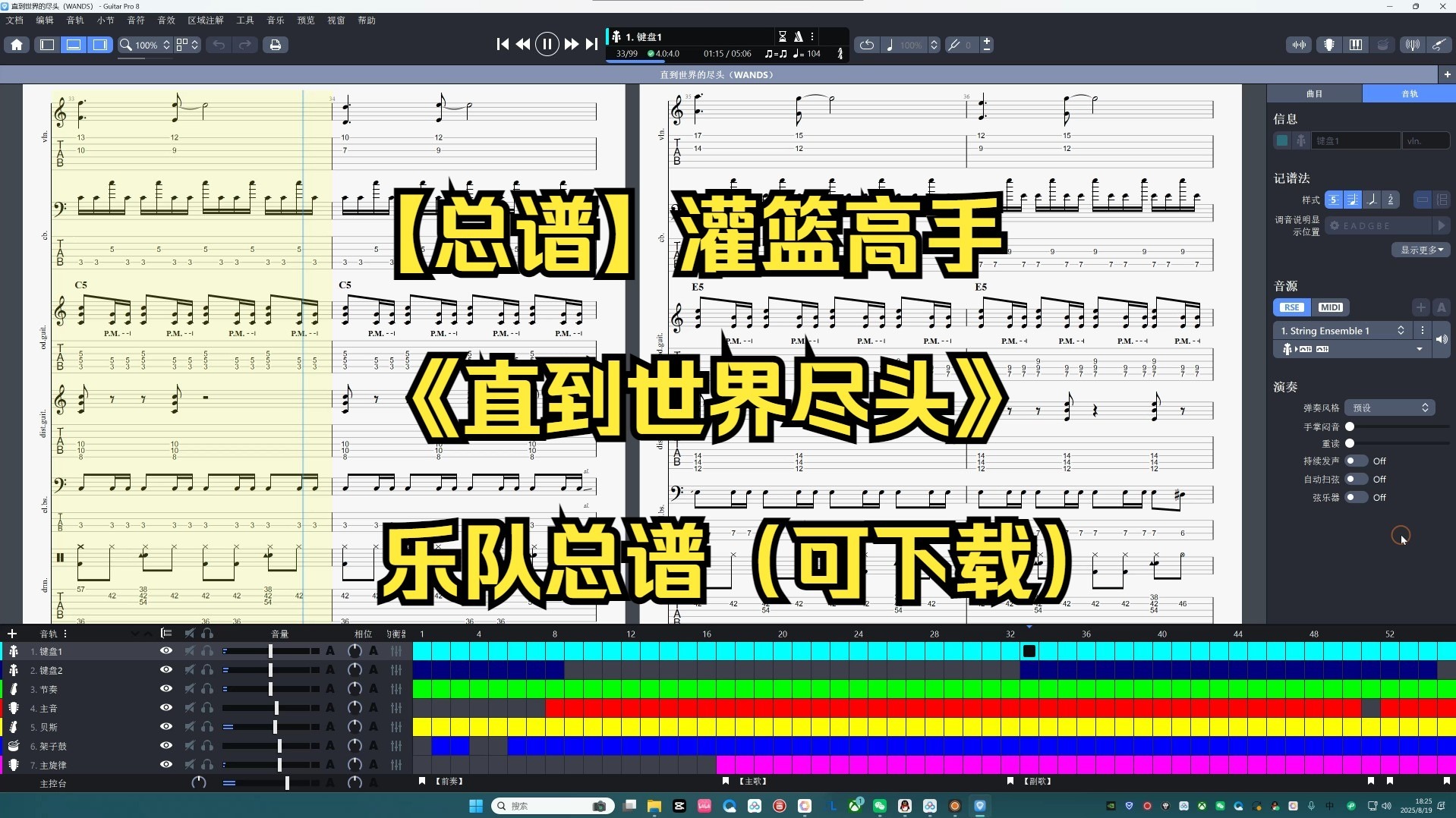The height and width of the screenshot is (818, 1456).
Task: Toggle visibility of 键盘1 track
Action: [166, 651]
